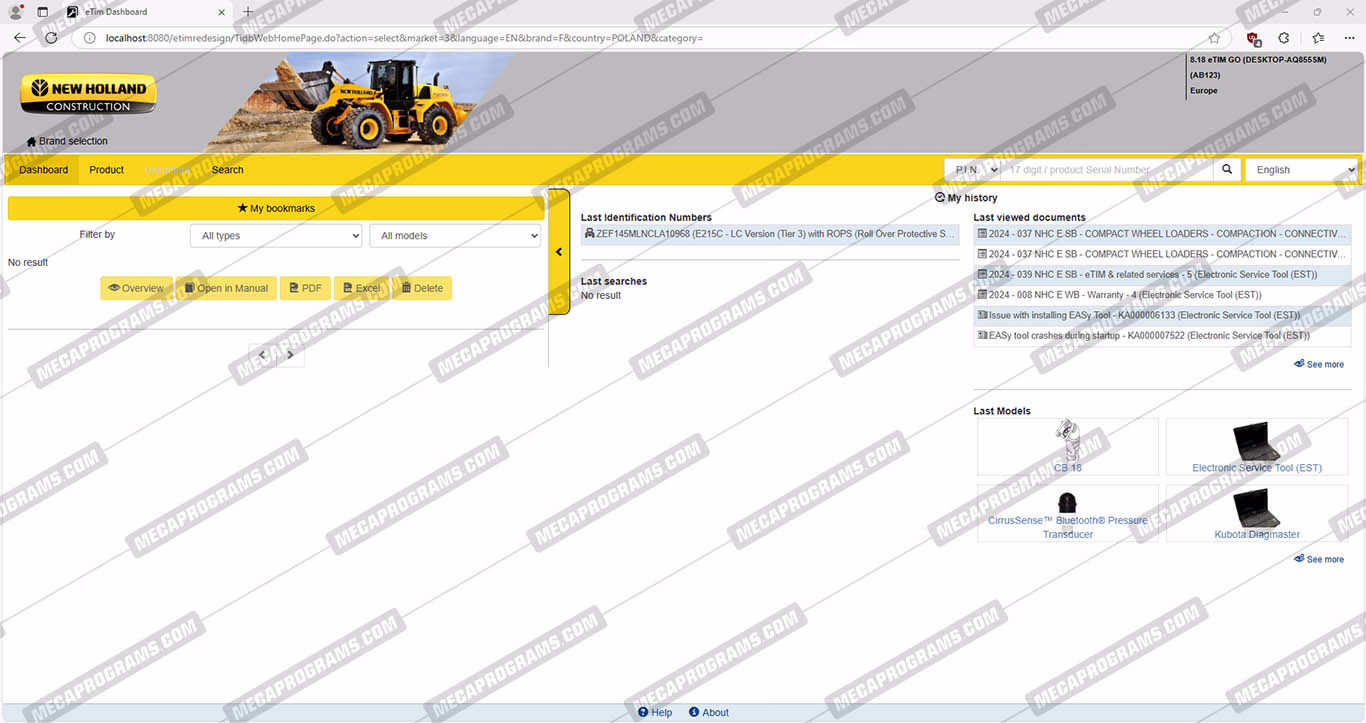Viewport: 1366px width, 723px height.
Task: Click the My history heading
Action: click(x=966, y=198)
